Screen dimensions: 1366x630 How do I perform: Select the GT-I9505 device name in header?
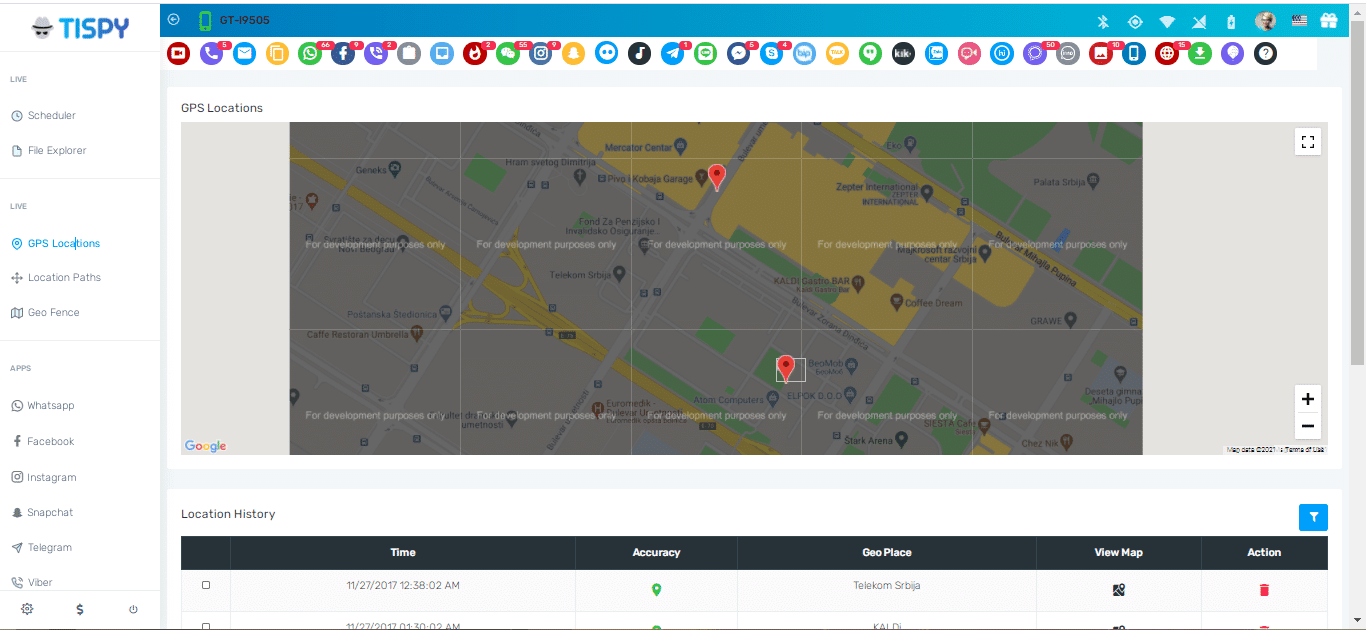click(x=245, y=20)
